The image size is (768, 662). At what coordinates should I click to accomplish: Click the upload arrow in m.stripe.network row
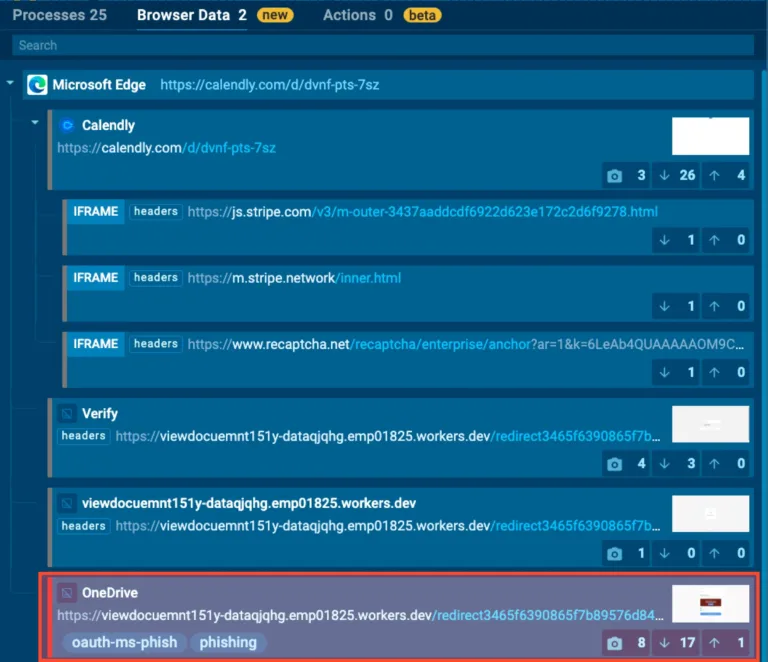click(715, 306)
